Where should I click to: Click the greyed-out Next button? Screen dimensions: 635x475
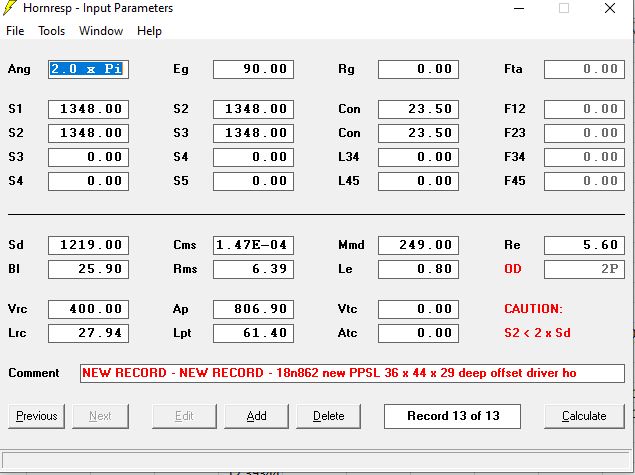[x=100, y=416]
